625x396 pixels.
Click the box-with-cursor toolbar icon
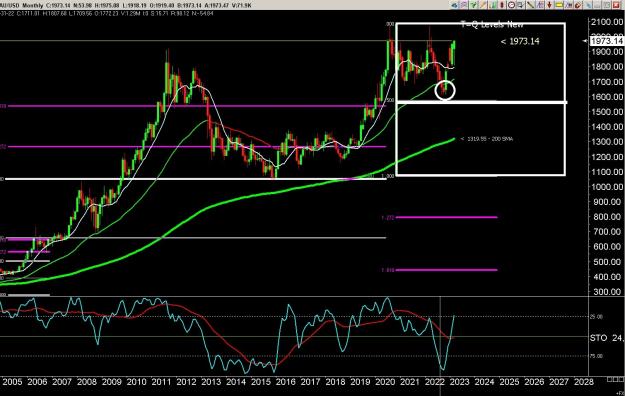(x=521, y=5)
